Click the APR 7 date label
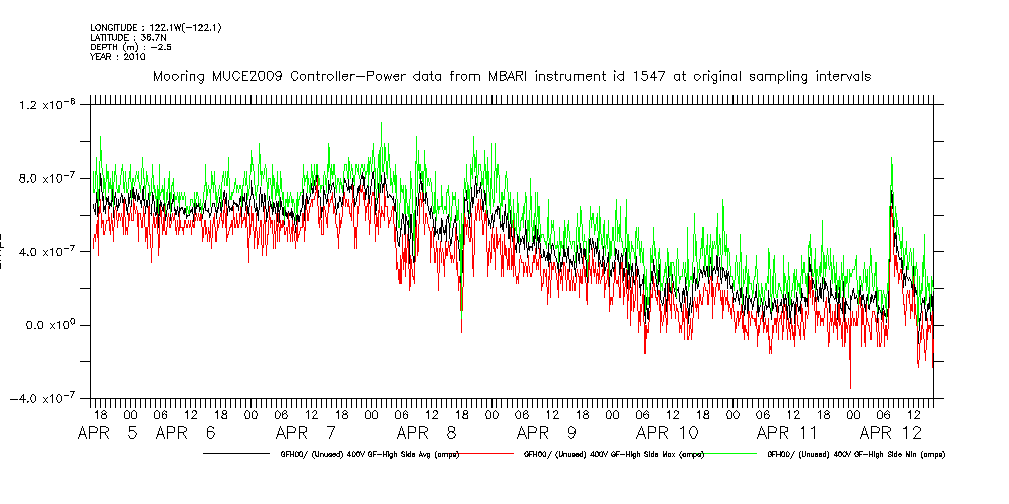This screenshot has height=504, width=1009. [x=305, y=433]
